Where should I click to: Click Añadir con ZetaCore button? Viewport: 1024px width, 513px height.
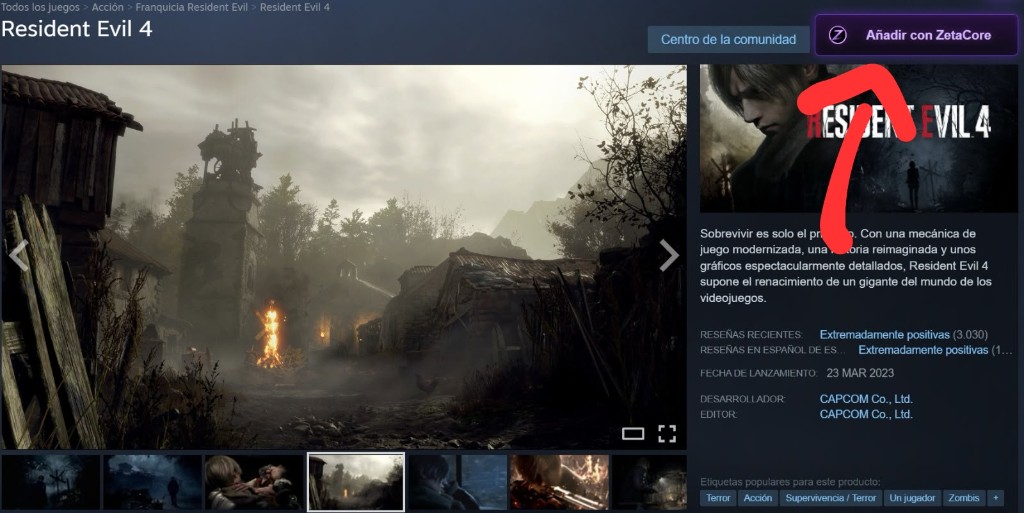(916, 35)
